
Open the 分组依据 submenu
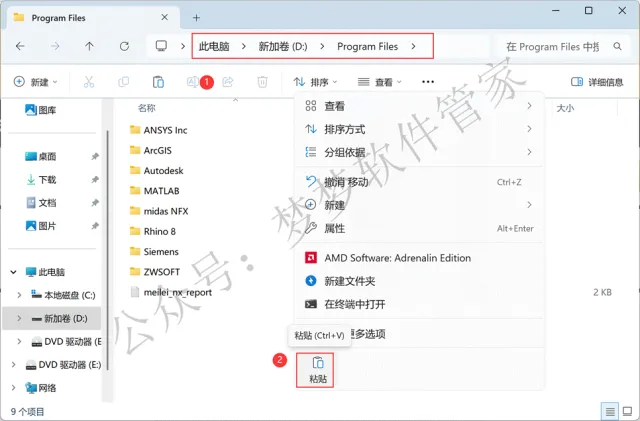click(419, 152)
